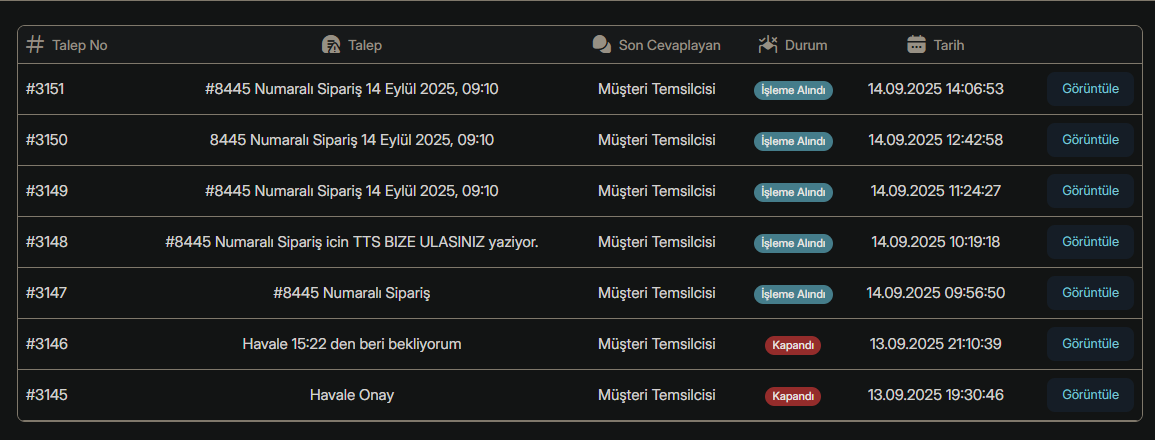The width and height of the screenshot is (1155, 440).
Task: Click Görüntüle on ticket #3147 row
Action: [1089, 293]
